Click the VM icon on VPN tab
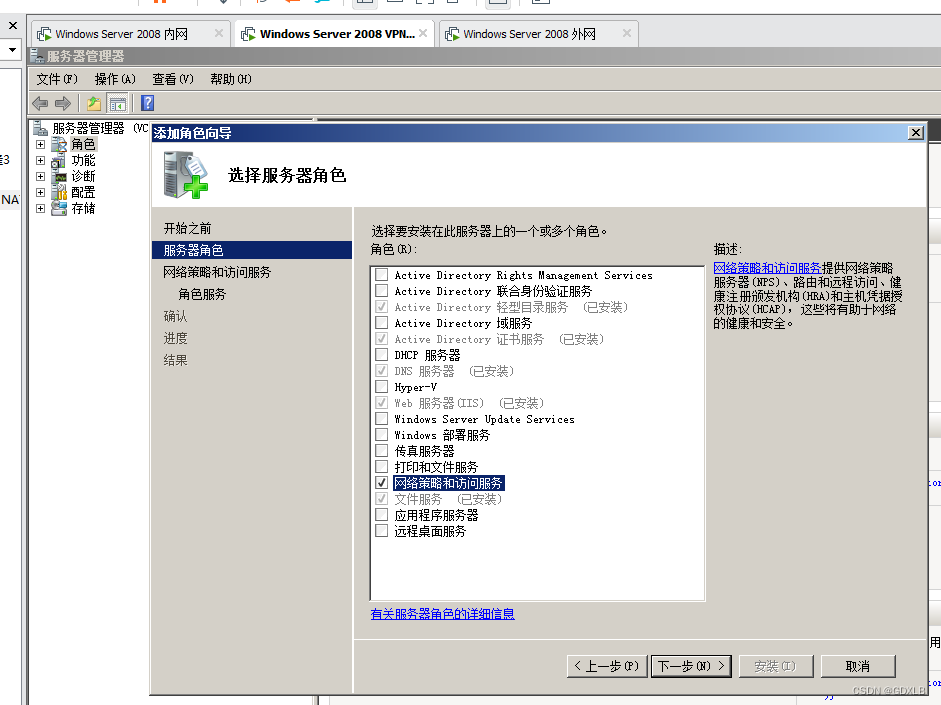This screenshot has height=705, width=941. point(248,34)
